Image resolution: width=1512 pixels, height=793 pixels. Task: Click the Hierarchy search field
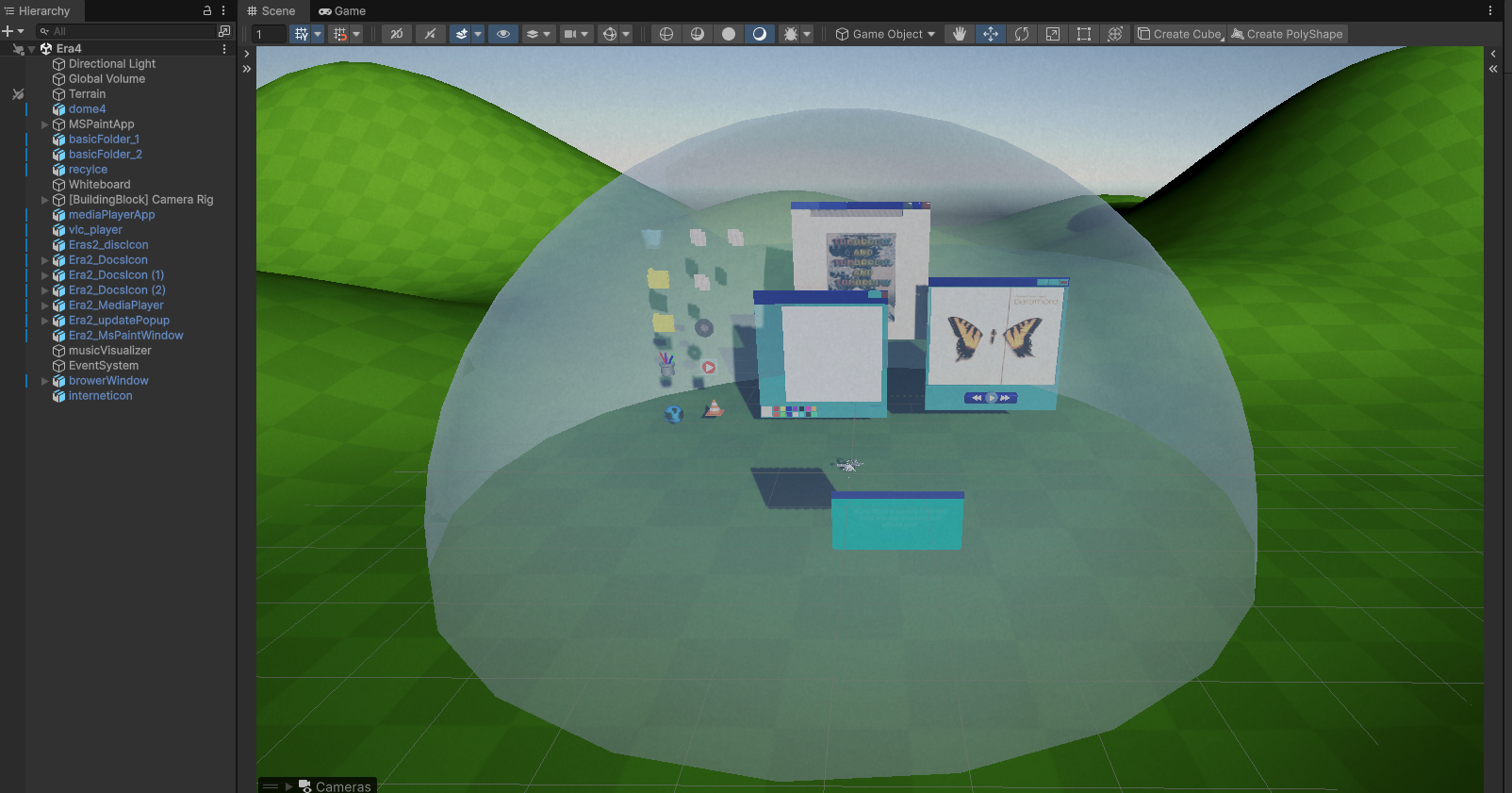126,31
